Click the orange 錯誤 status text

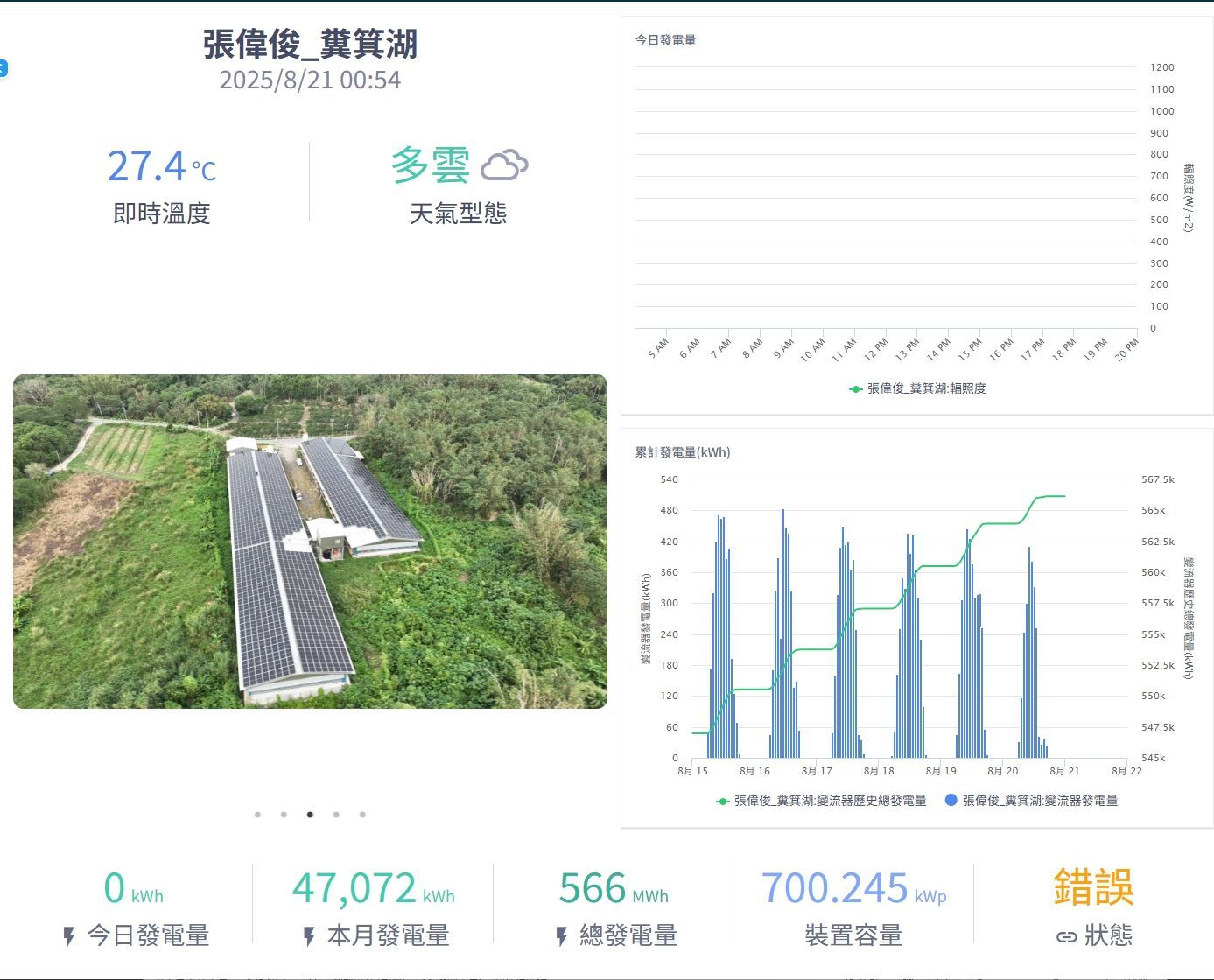coord(1094,887)
